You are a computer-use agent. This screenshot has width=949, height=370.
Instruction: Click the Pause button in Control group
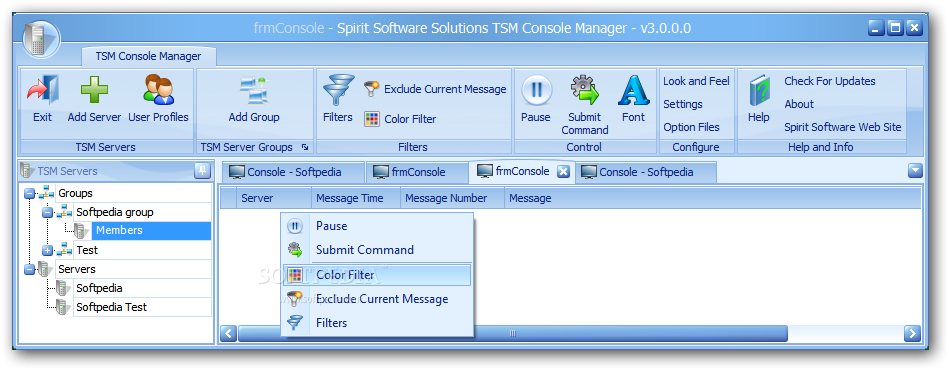click(536, 99)
